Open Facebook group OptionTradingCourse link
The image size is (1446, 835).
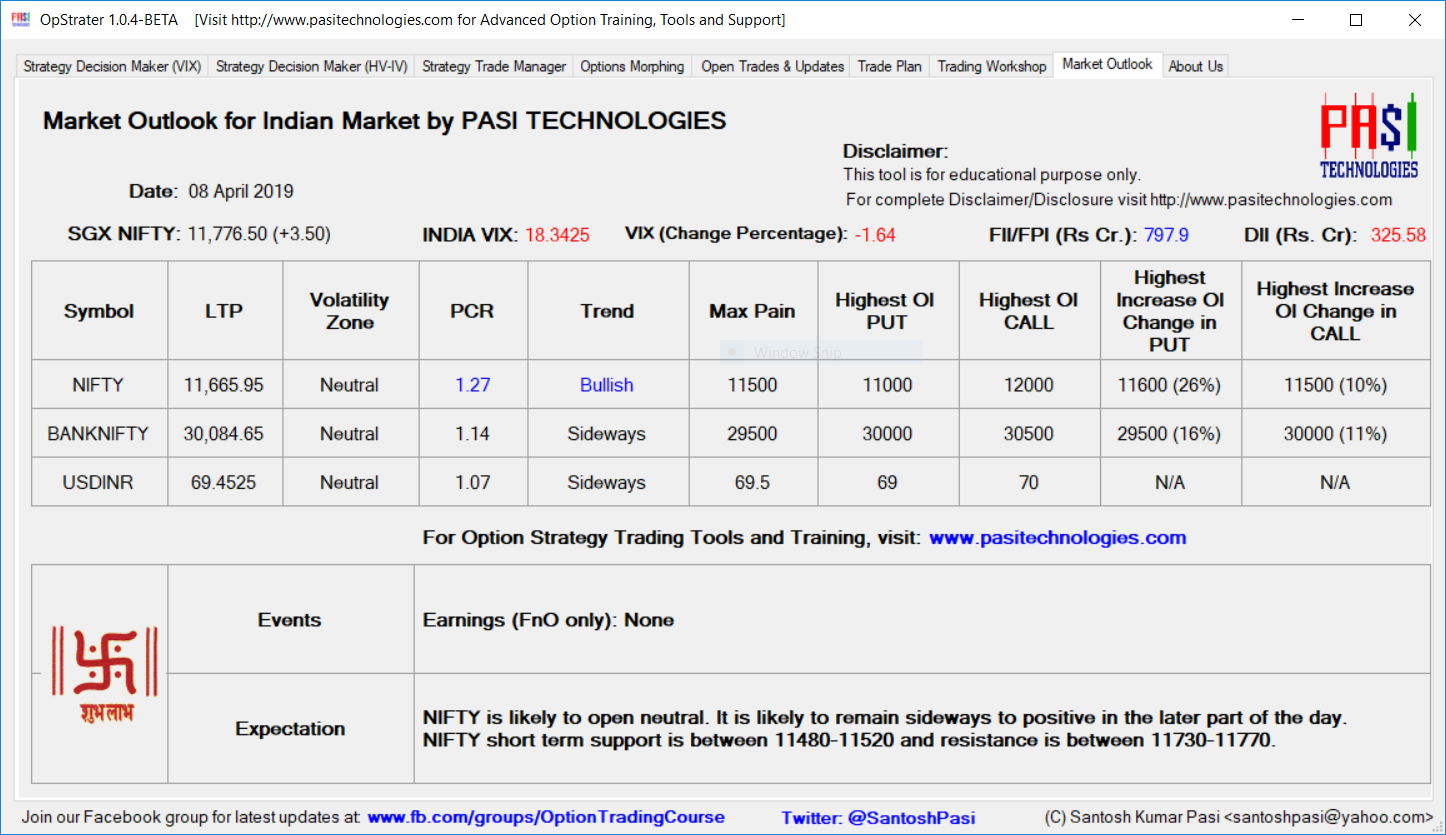coord(546,817)
